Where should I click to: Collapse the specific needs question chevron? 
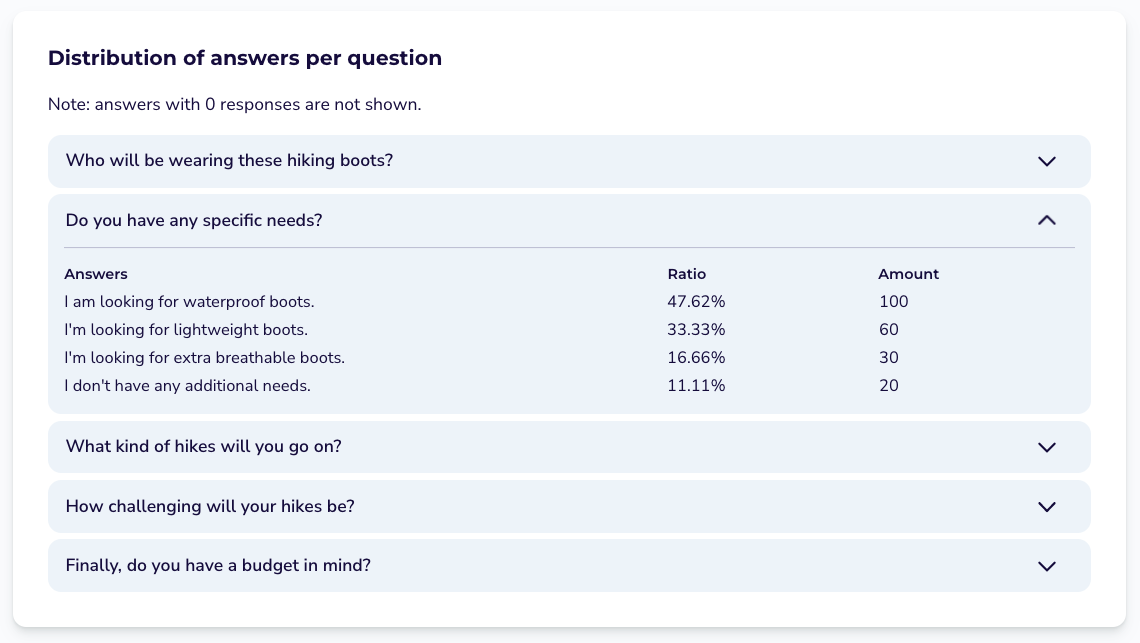(x=1046, y=220)
